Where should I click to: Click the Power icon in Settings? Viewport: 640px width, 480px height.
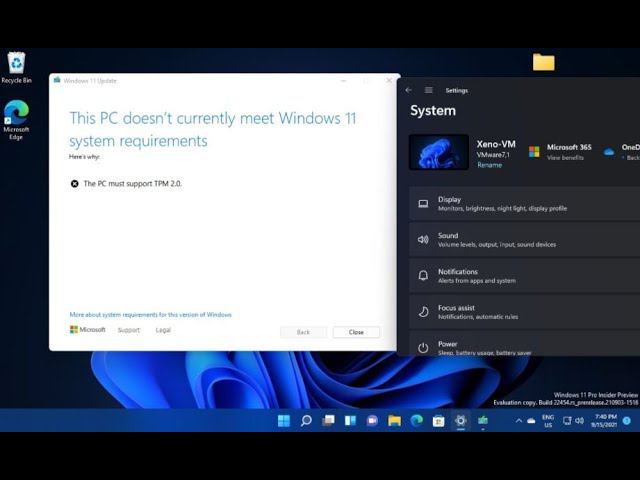[x=423, y=348]
